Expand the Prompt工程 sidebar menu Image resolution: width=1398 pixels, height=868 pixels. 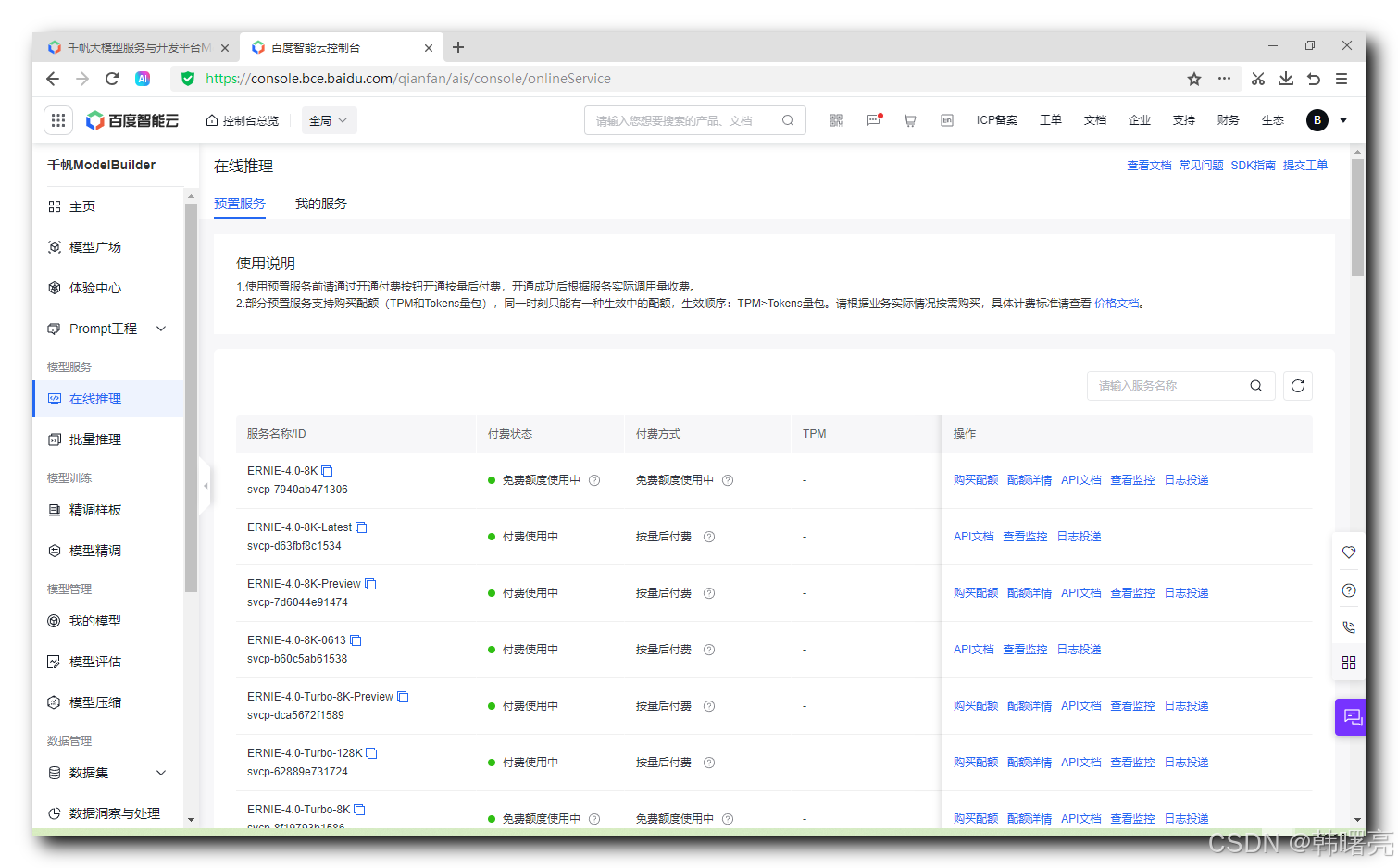[x=161, y=329]
